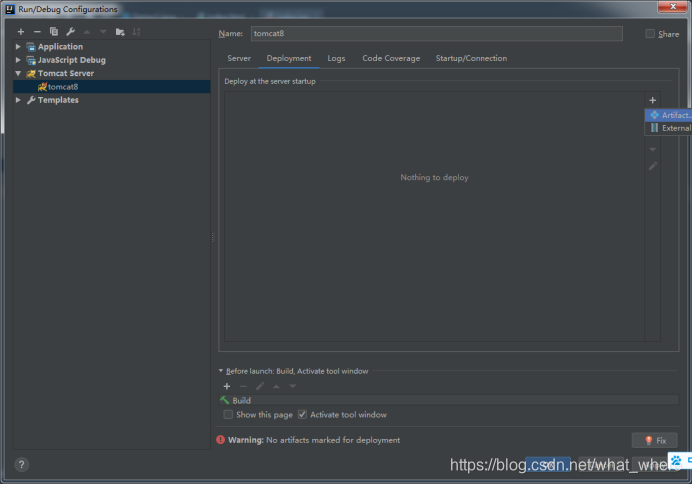
Task: Choose External Source from the popup
Action: coord(668,128)
